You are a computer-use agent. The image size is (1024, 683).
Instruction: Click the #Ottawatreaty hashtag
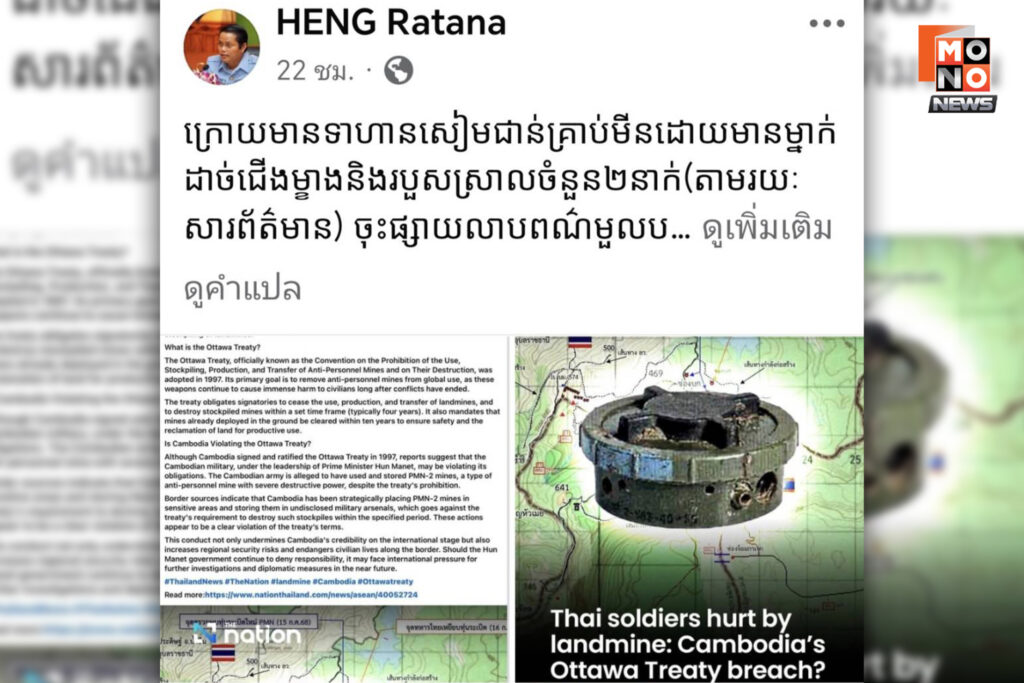point(385,581)
